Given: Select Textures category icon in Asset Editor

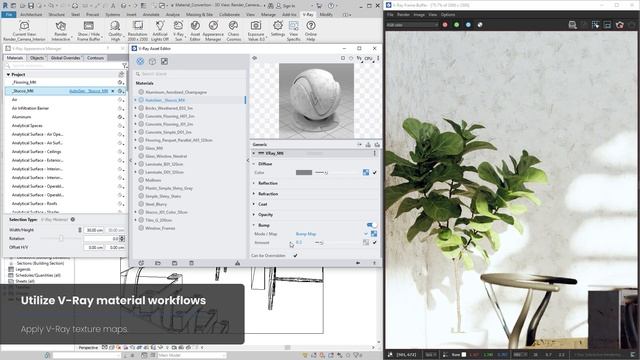Looking at the screenshot, I should [x=164, y=61].
